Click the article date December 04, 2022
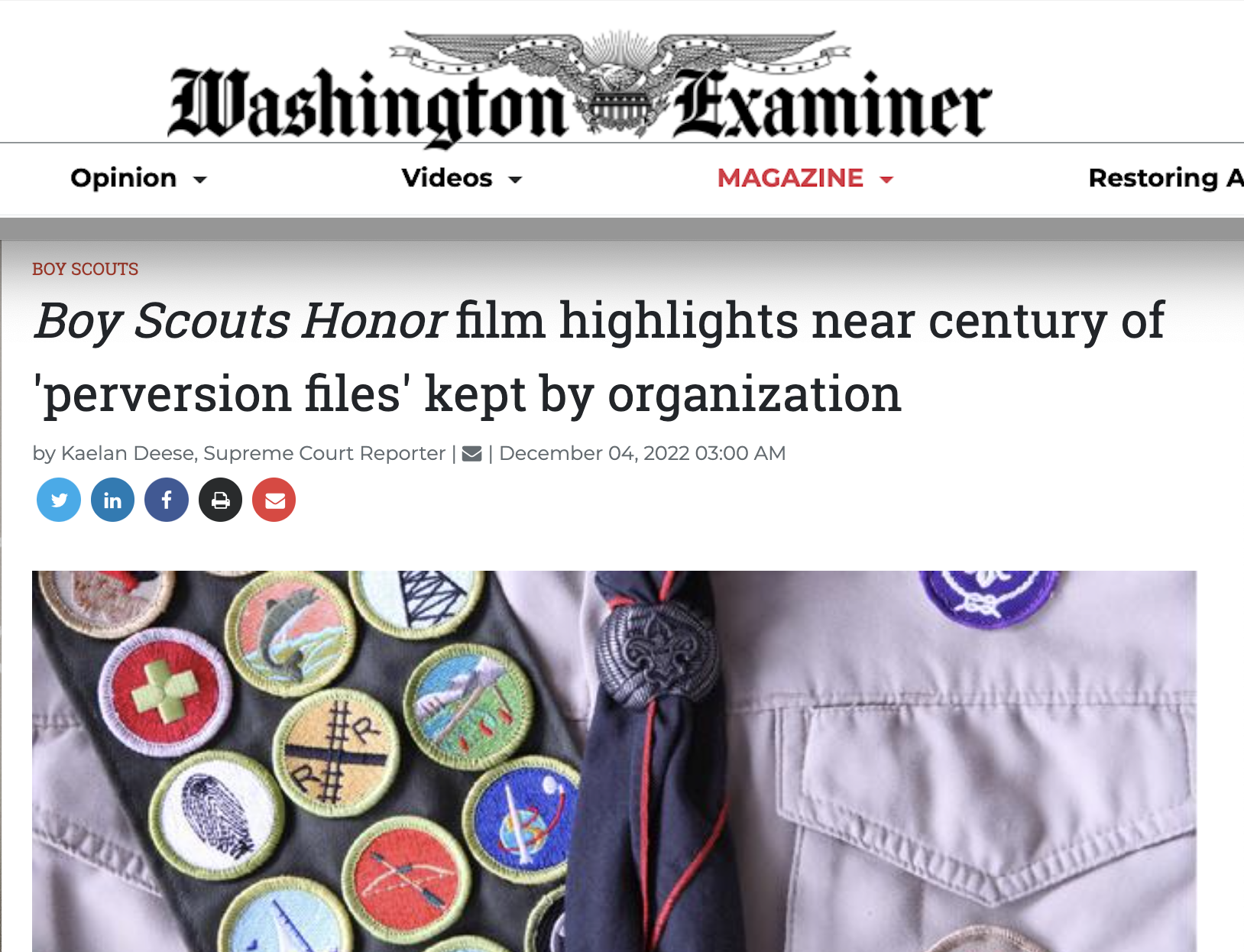Screen dimensions: 1244x952 point(642,453)
